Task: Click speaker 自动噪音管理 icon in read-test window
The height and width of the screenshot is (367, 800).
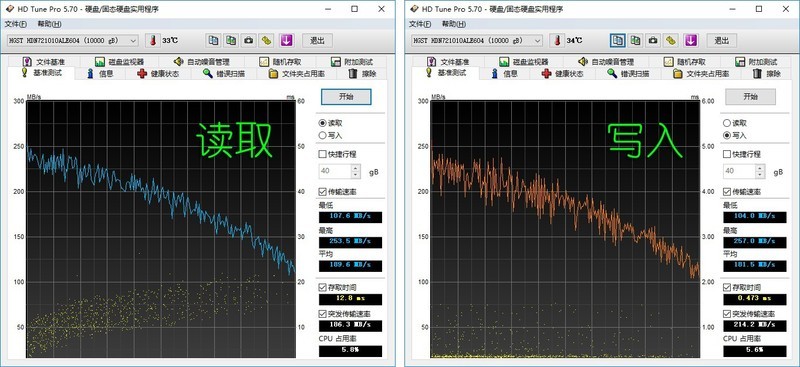Action: pos(178,62)
